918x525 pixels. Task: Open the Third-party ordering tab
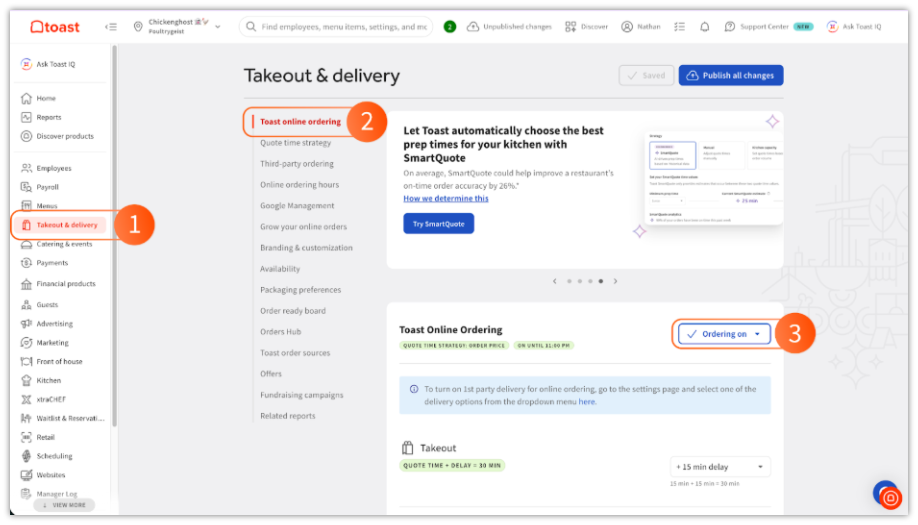(x=296, y=164)
